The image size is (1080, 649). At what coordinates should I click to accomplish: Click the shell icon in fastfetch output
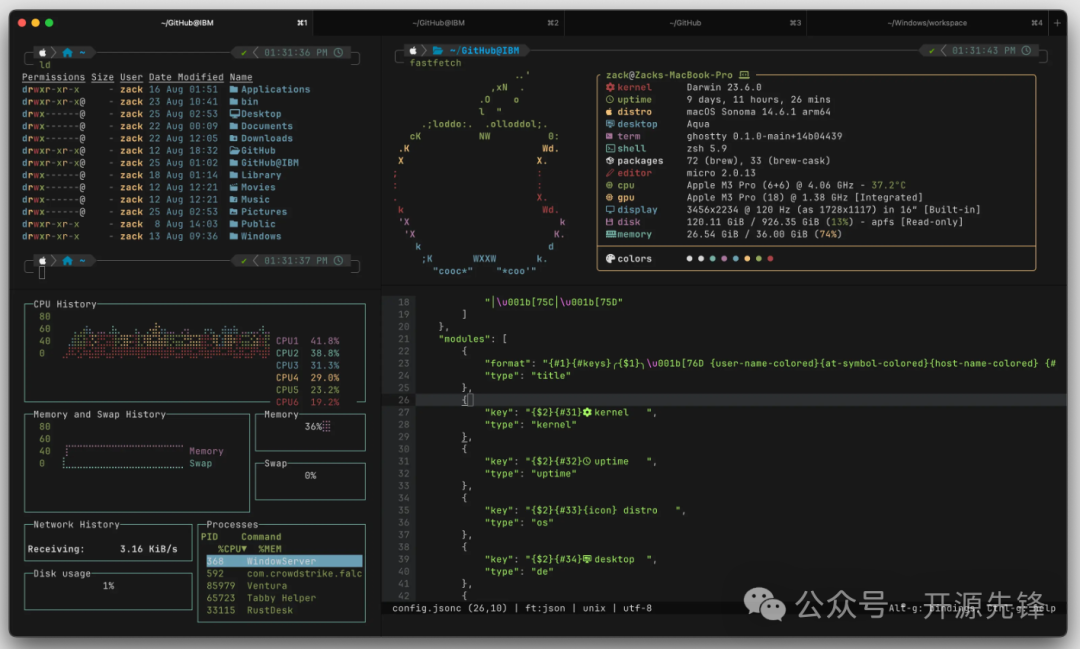[x=610, y=149]
